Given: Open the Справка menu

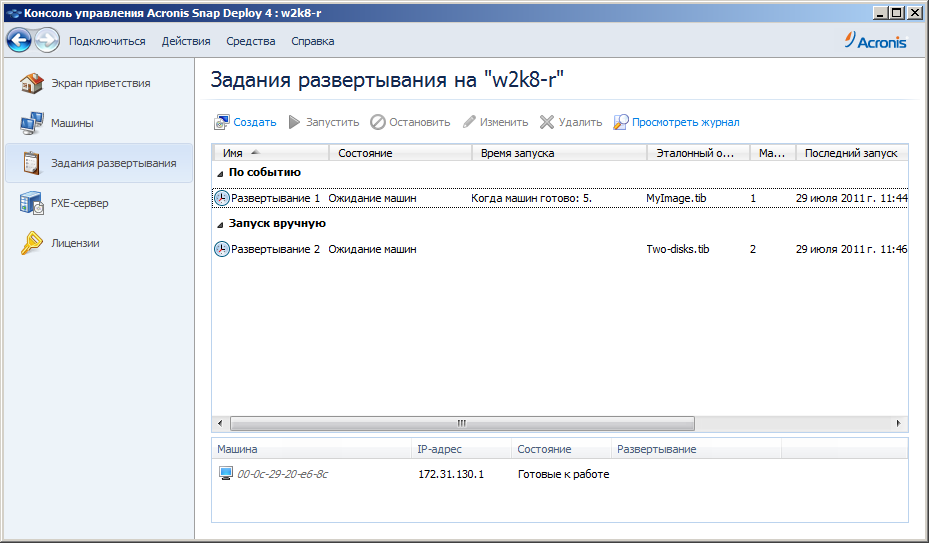Looking at the screenshot, I should [x=313, y=41].
